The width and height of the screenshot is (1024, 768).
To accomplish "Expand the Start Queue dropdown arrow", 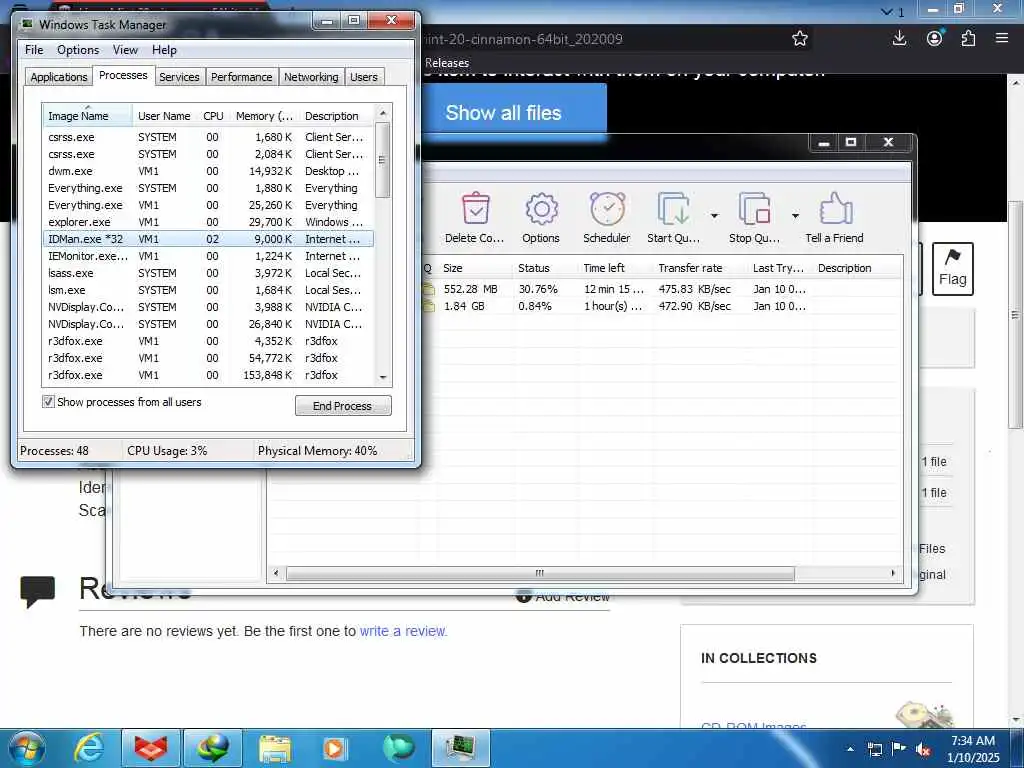I will pos(714,216).
